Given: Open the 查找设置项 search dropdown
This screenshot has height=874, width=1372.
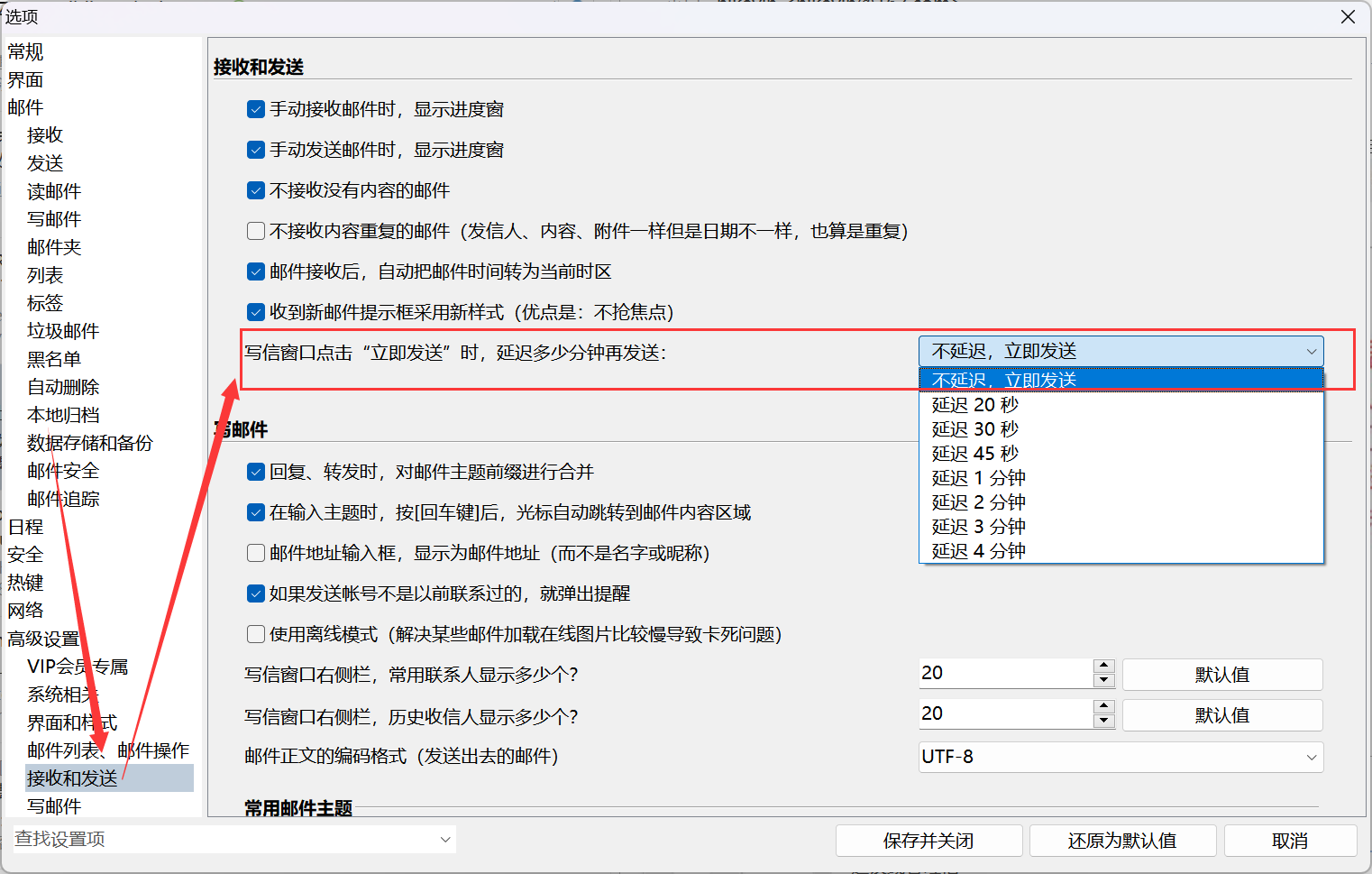Looking at the screenshot, I should [445, 839].
